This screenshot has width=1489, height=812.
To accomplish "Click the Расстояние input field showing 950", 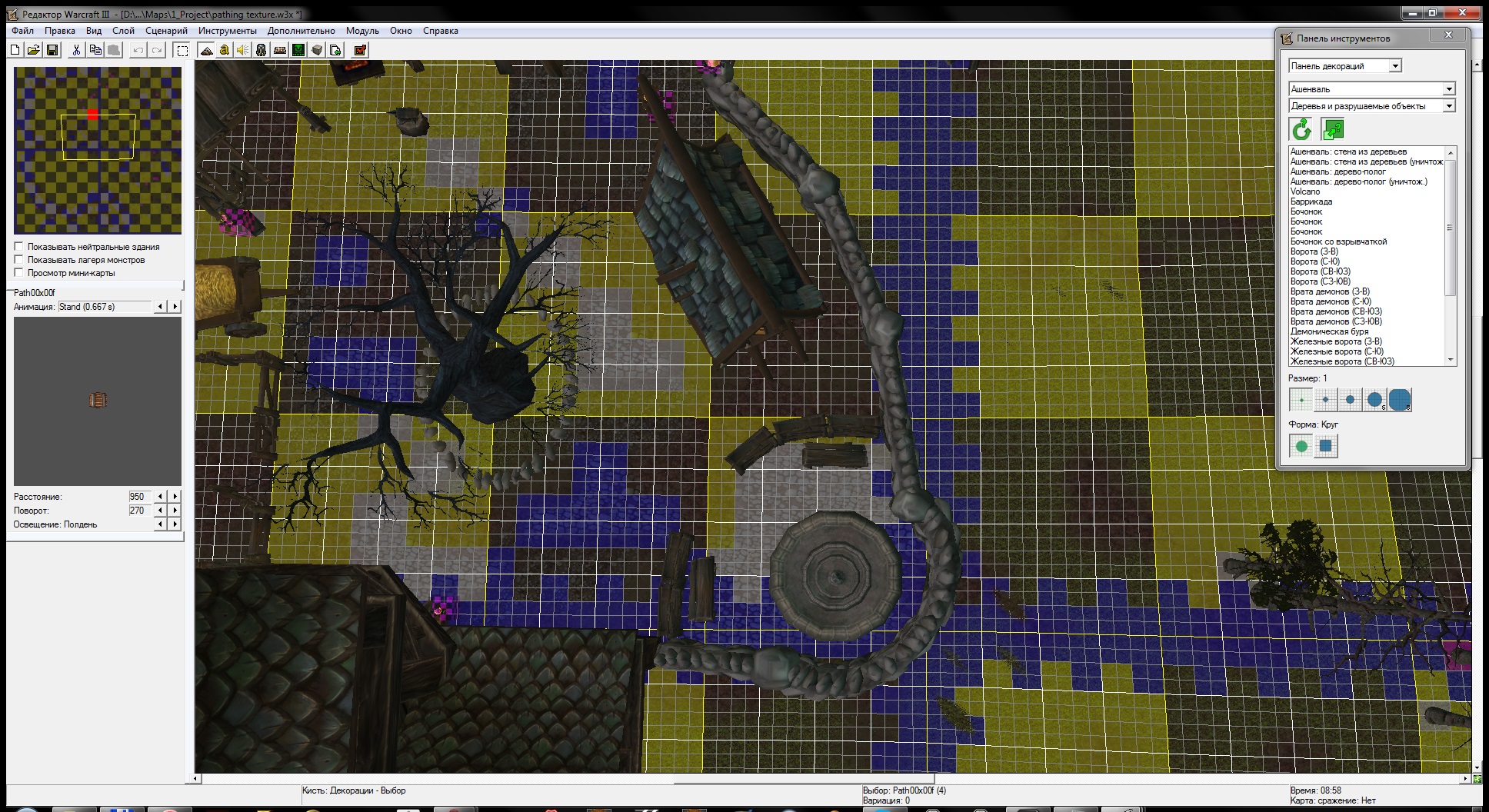I will pyautogui.click(x=140, y=497).
